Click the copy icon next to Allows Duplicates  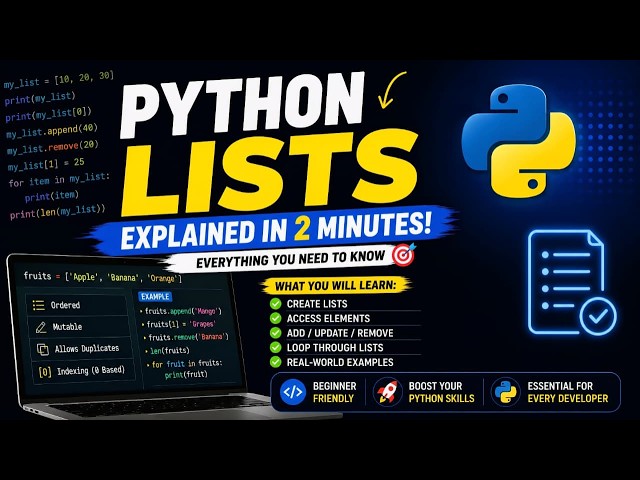tap(43, 349)
